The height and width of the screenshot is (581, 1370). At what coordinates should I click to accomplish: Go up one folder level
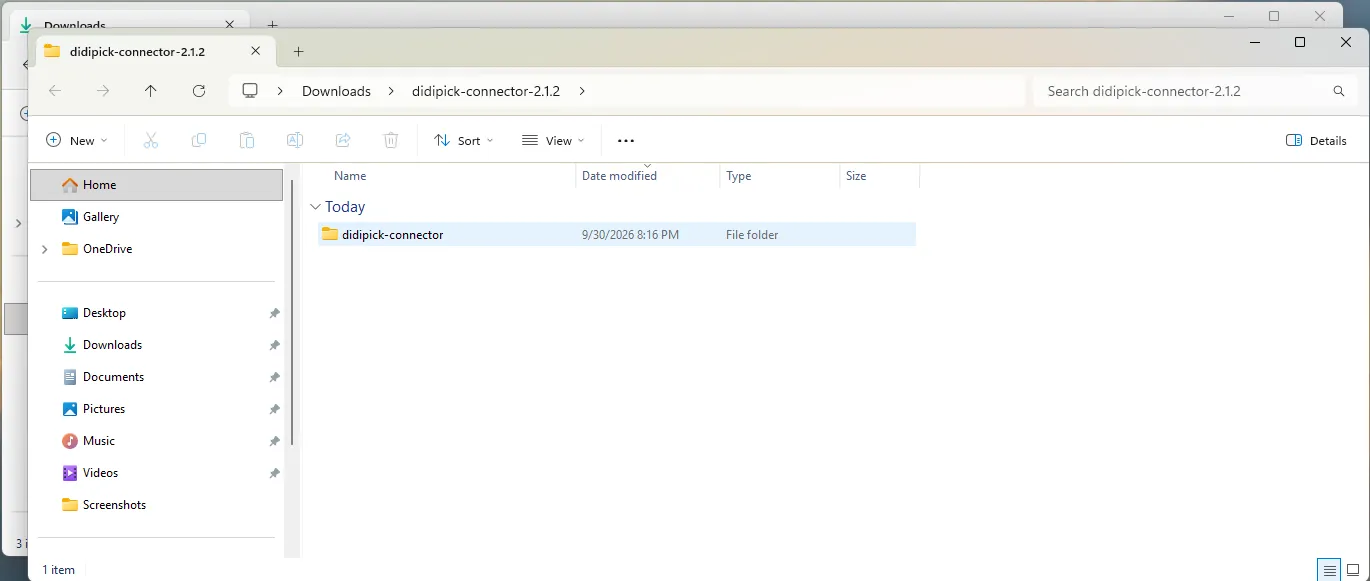151,91
